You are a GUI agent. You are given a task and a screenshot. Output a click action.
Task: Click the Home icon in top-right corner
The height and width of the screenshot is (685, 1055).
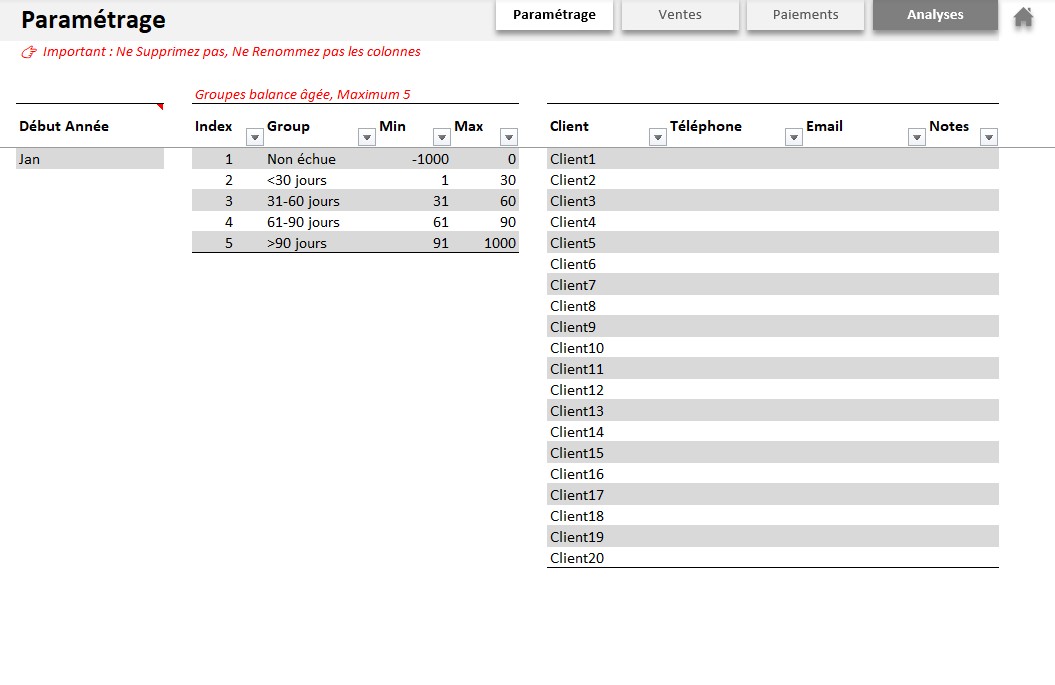pos(1023,17)
